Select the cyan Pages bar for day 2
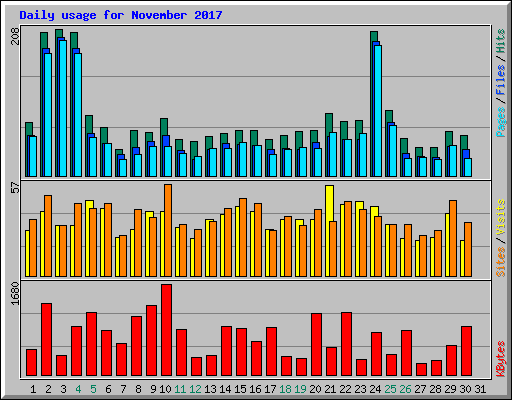 pyautogui.click(x=48, y=115)
